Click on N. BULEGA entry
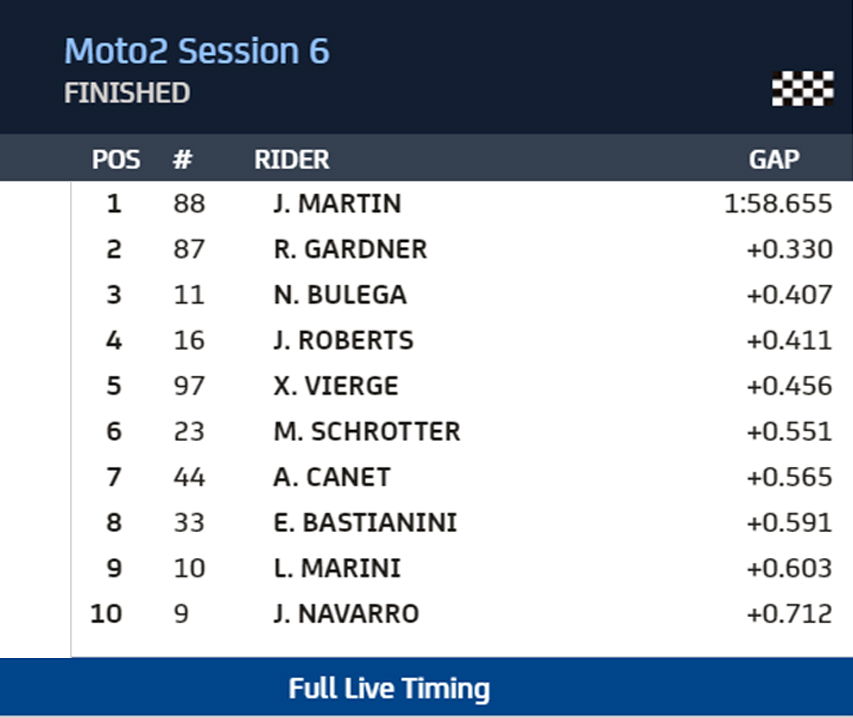 pos(340,295)
